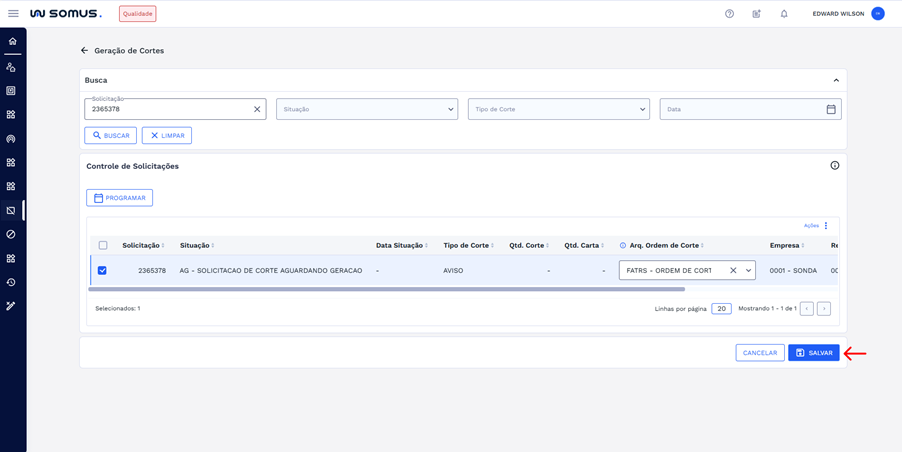902x452 pixels.
Task: Click the Salvar button
Action: pos(813,353)
